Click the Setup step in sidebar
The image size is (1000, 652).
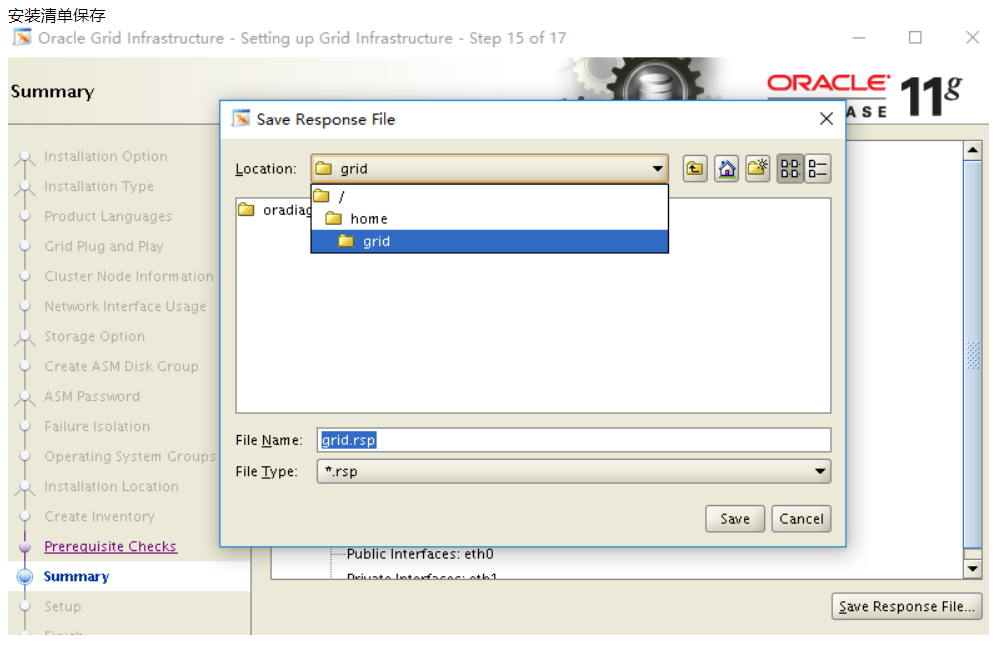[x=62, y=606]
